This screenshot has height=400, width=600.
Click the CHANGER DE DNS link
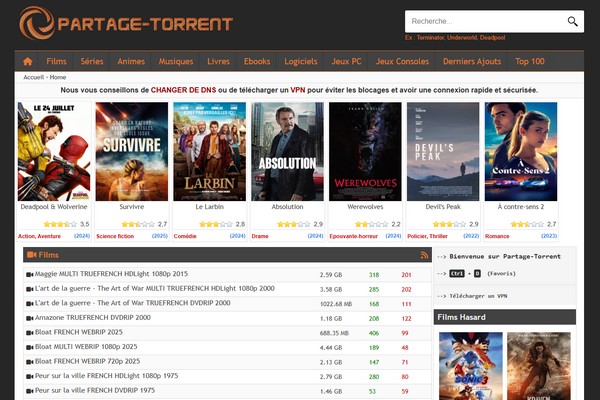183,90
